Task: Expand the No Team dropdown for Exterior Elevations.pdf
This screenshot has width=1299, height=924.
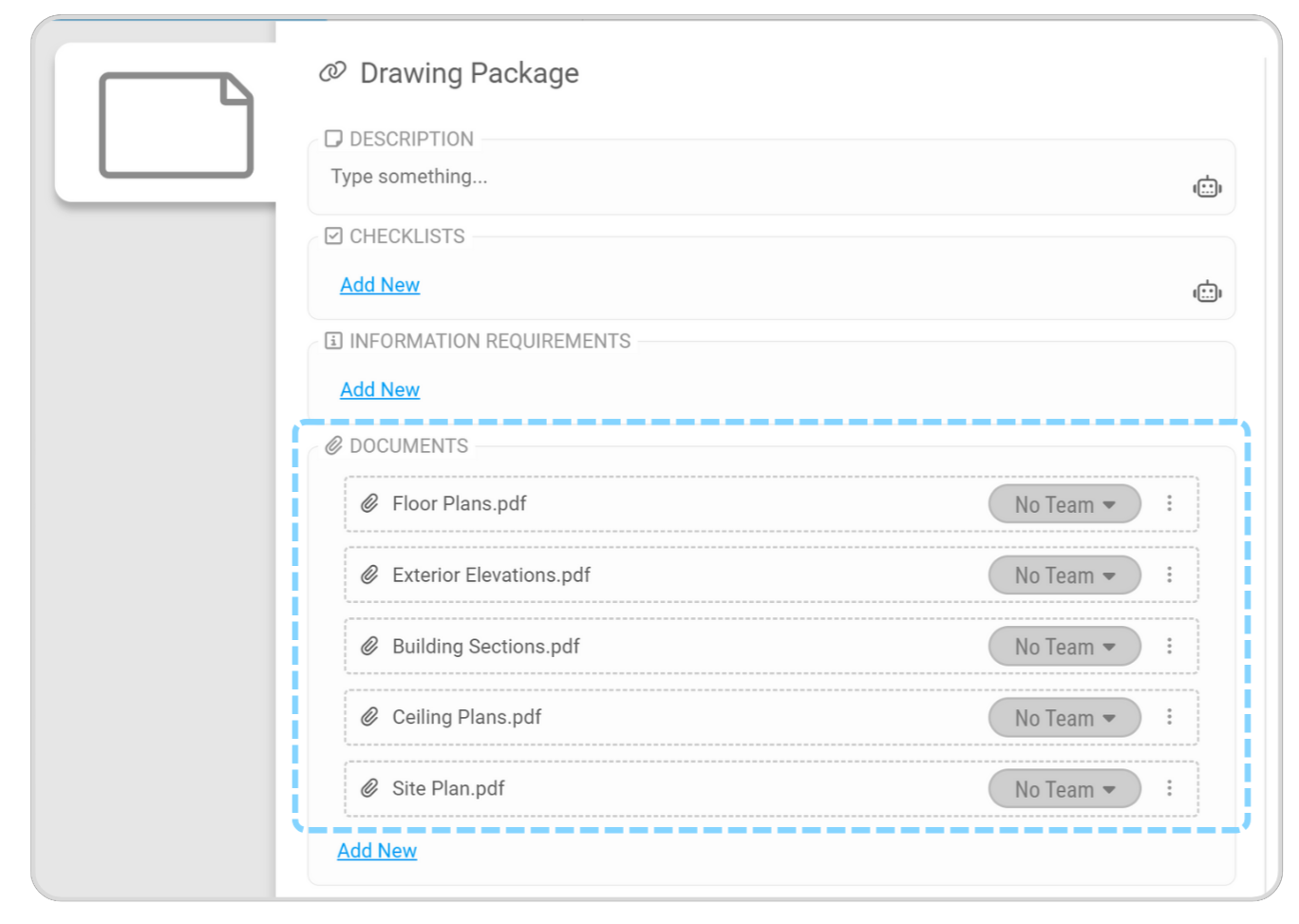Action: (x=1064, y=575)
